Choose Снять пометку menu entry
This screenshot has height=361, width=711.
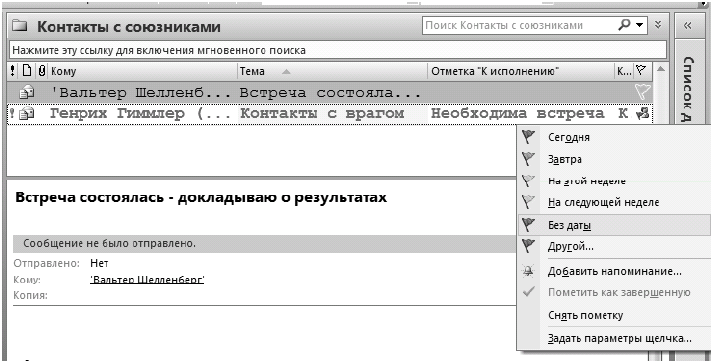tap(614, 315)
